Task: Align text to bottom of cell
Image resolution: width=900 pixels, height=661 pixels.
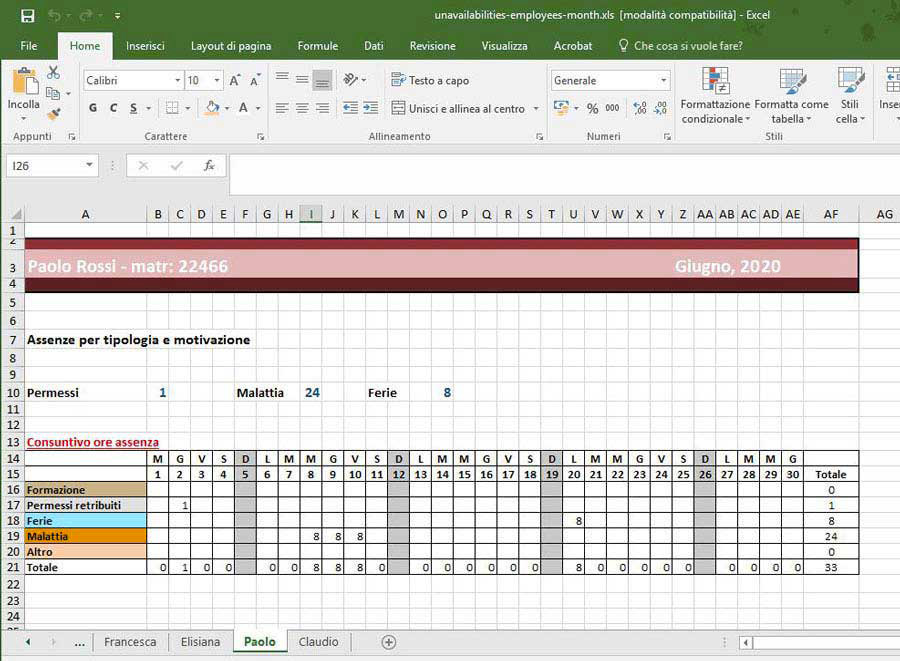Action: coord(322,80)
